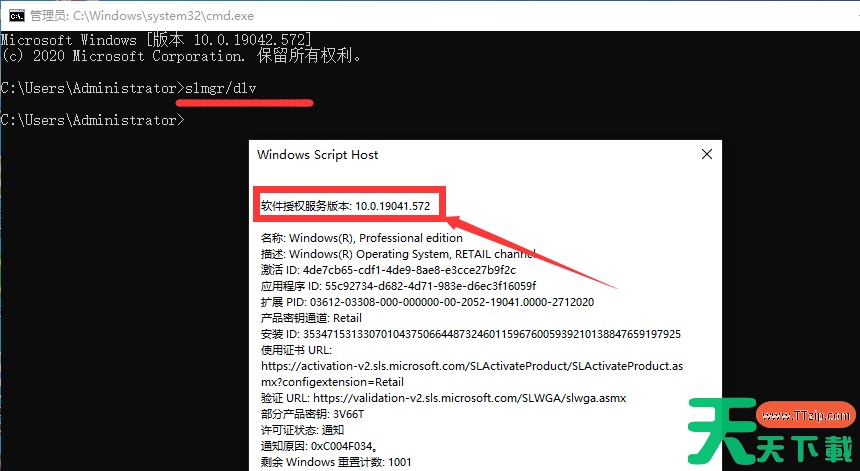Select the license status line

[302, 430]
